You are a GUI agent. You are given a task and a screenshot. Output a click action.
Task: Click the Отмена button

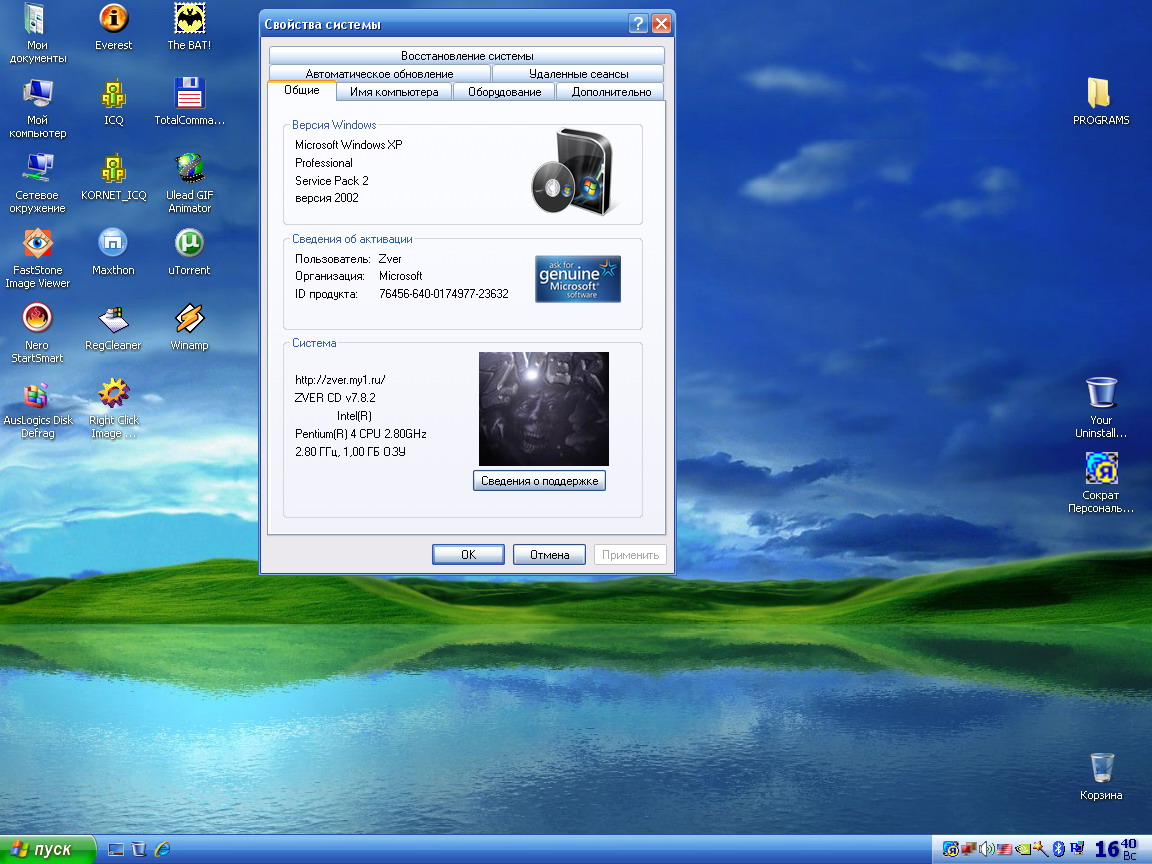pos(550,555)
